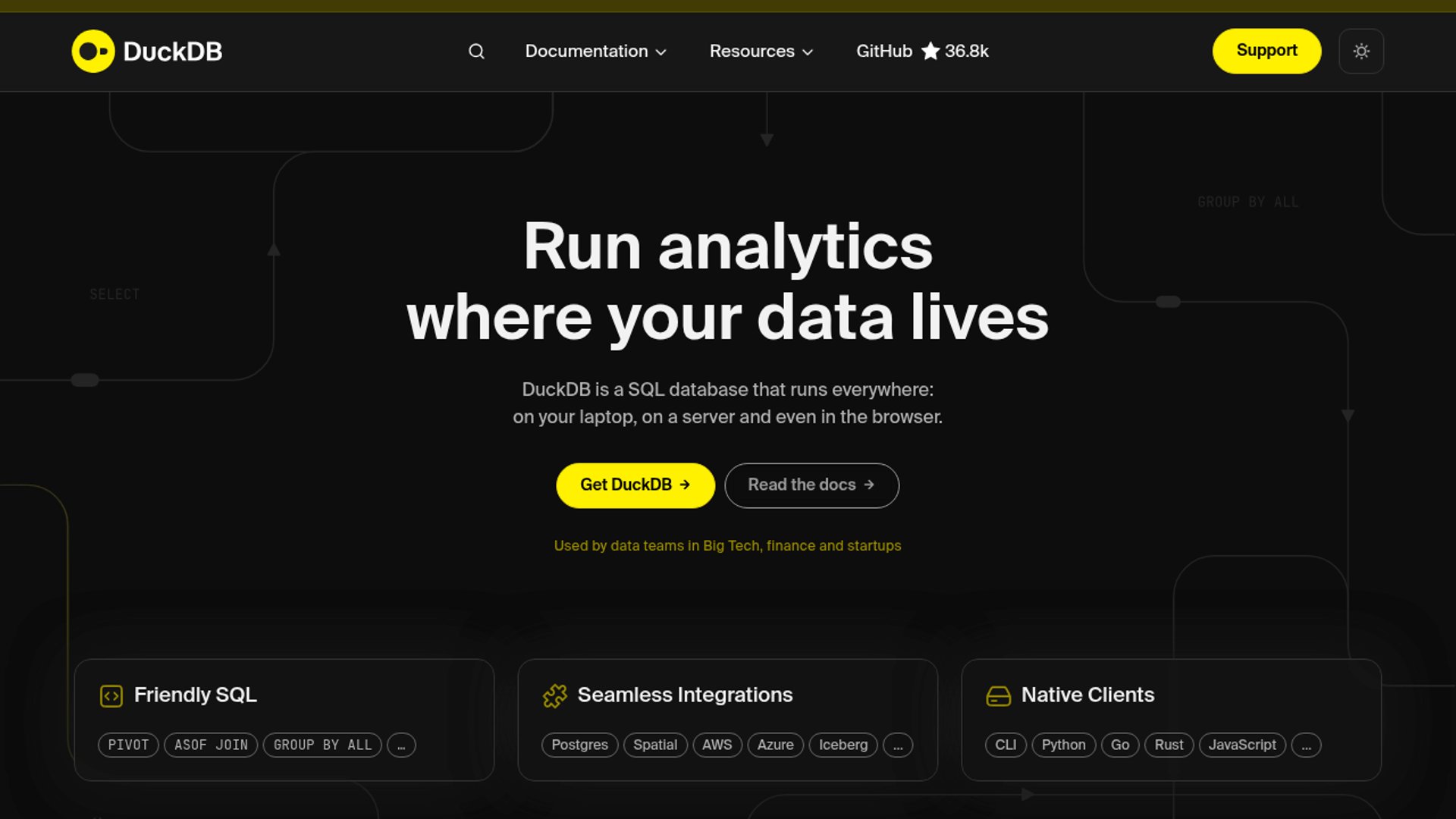
Task: Click the GitHub star icon
Action: point(930,52)
